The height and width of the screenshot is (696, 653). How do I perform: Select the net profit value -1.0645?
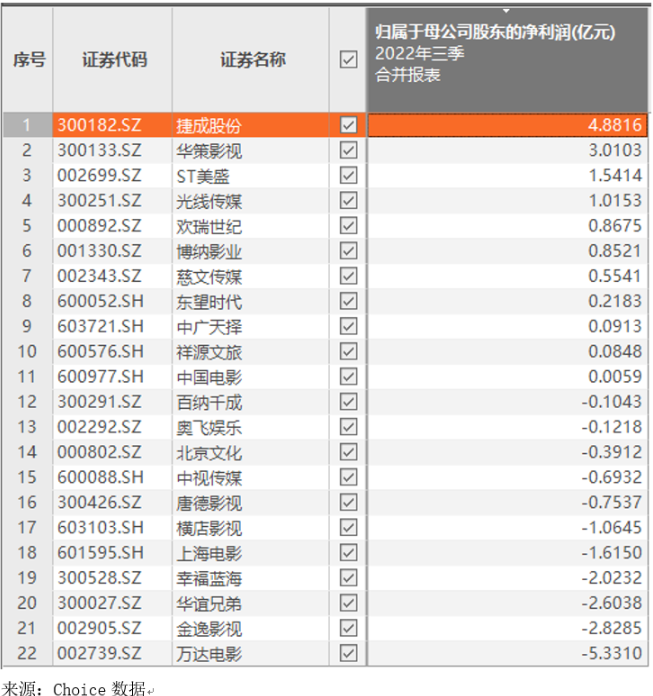click(612, 527)
